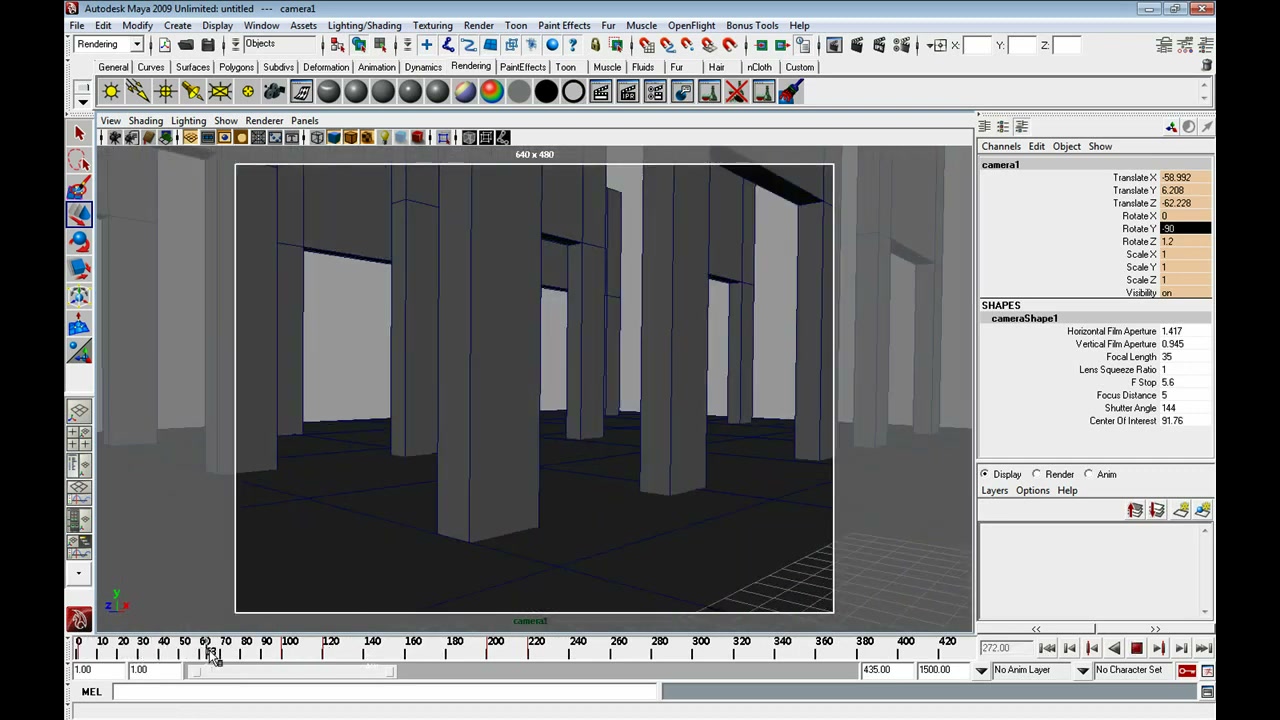Assign the ramp shader colorful sphere

click(x=491, y=92)
